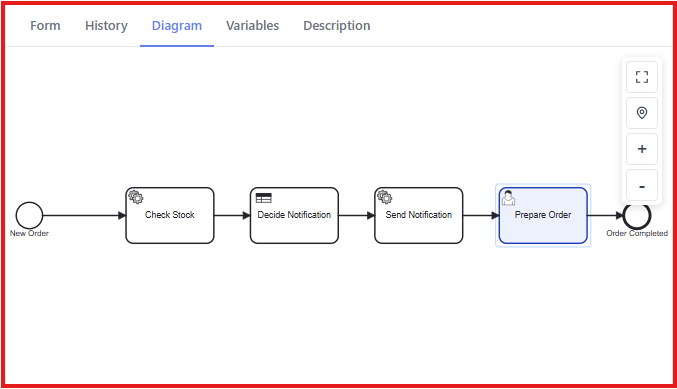Click the arrow between Check Stock and Decide Notification
The height and width of the screenshot is (389, 677).
(x=232, y=215)
